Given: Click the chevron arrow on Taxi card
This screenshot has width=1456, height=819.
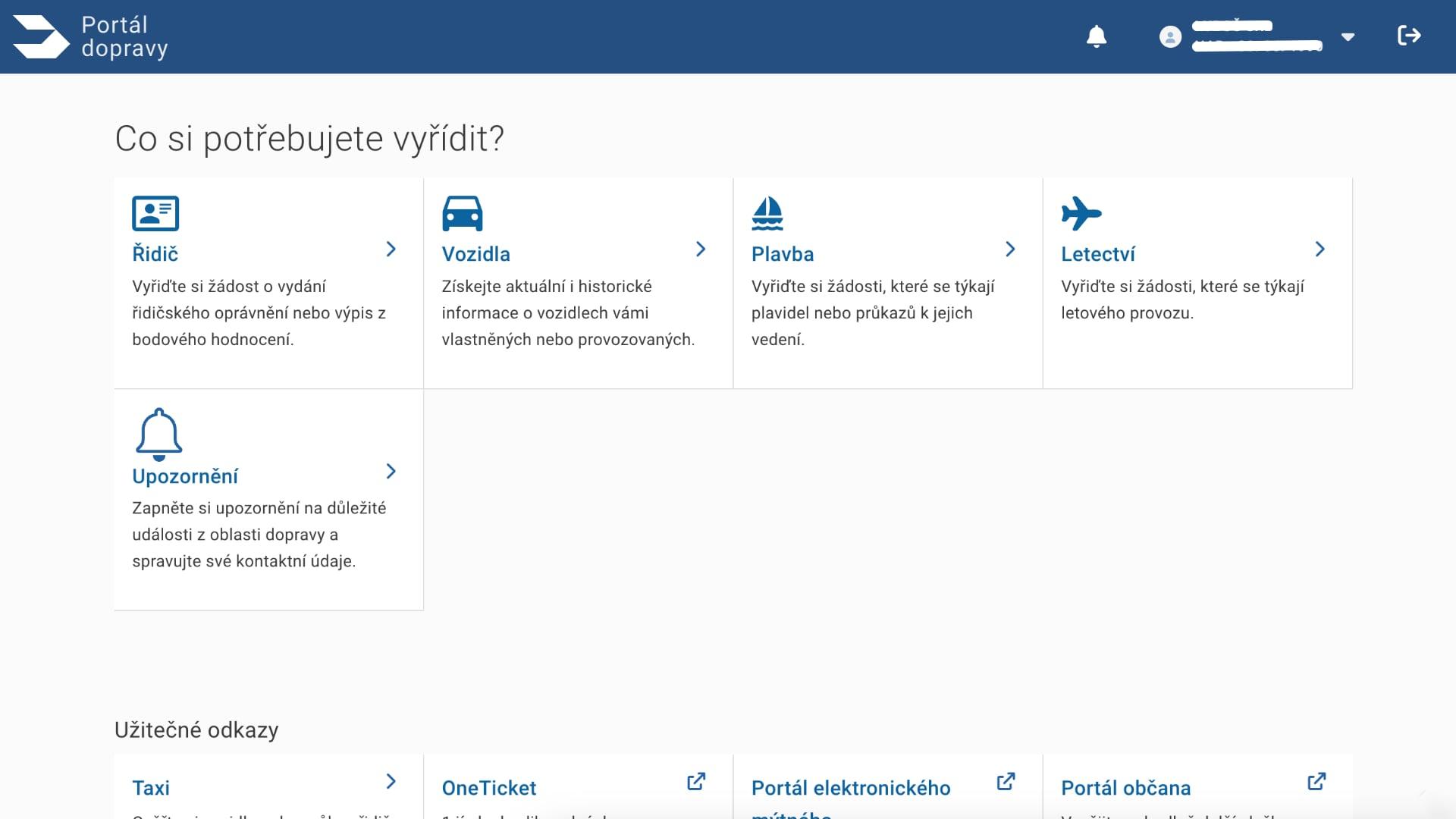Looking at the screenshot, I should coord(391,781).
